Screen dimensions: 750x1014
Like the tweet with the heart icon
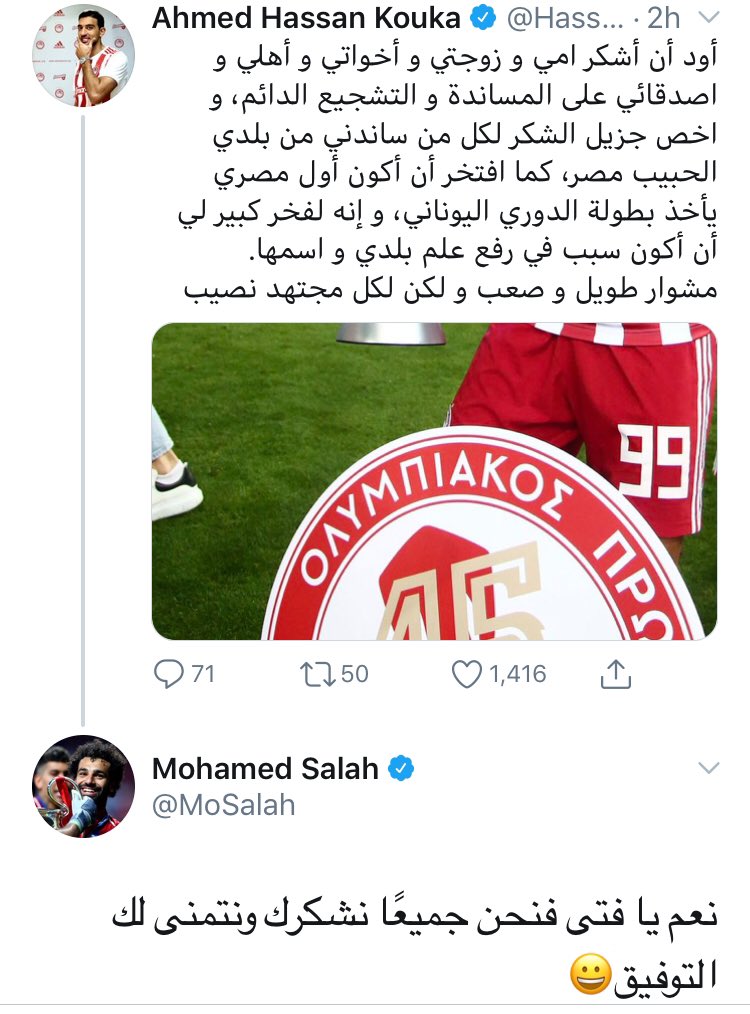pyautogui.click(x=466, y=674)
